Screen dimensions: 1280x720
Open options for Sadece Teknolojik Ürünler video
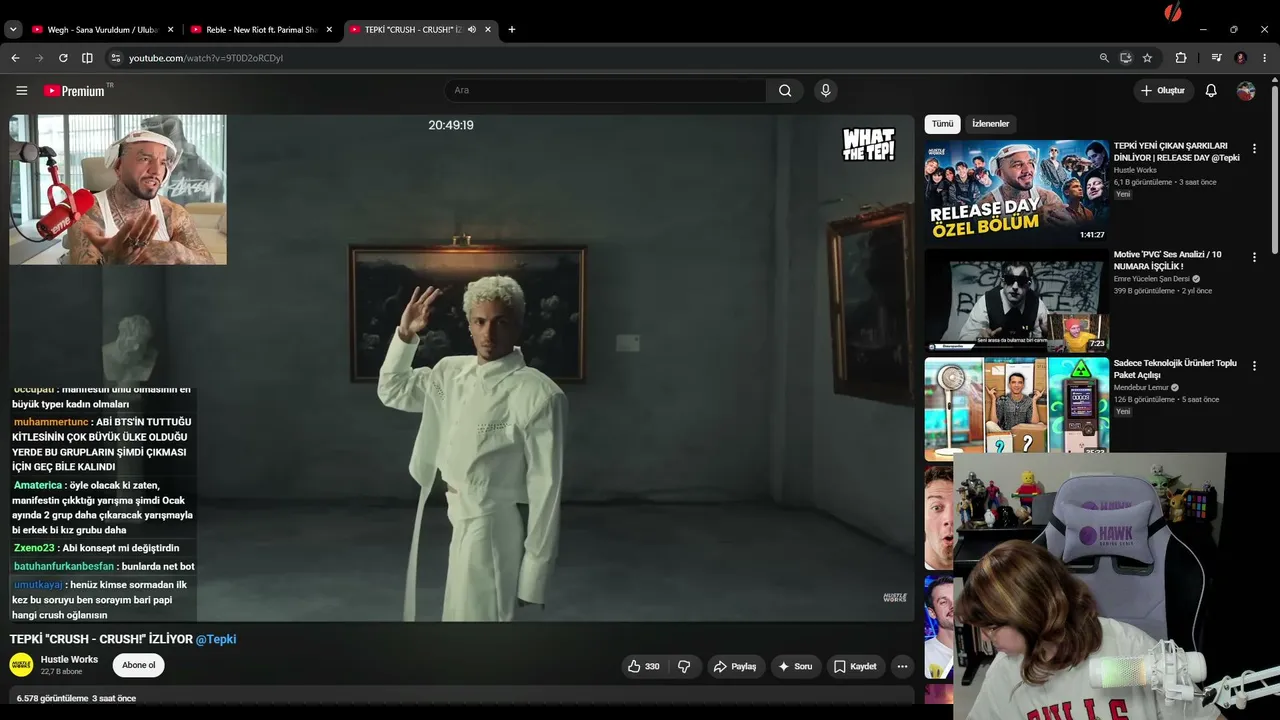coord(1254,366)
